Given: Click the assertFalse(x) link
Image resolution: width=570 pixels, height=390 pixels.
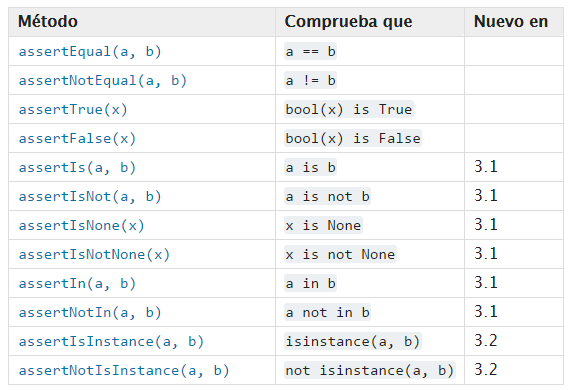Looking at the screenshot, I should [77, 139].
